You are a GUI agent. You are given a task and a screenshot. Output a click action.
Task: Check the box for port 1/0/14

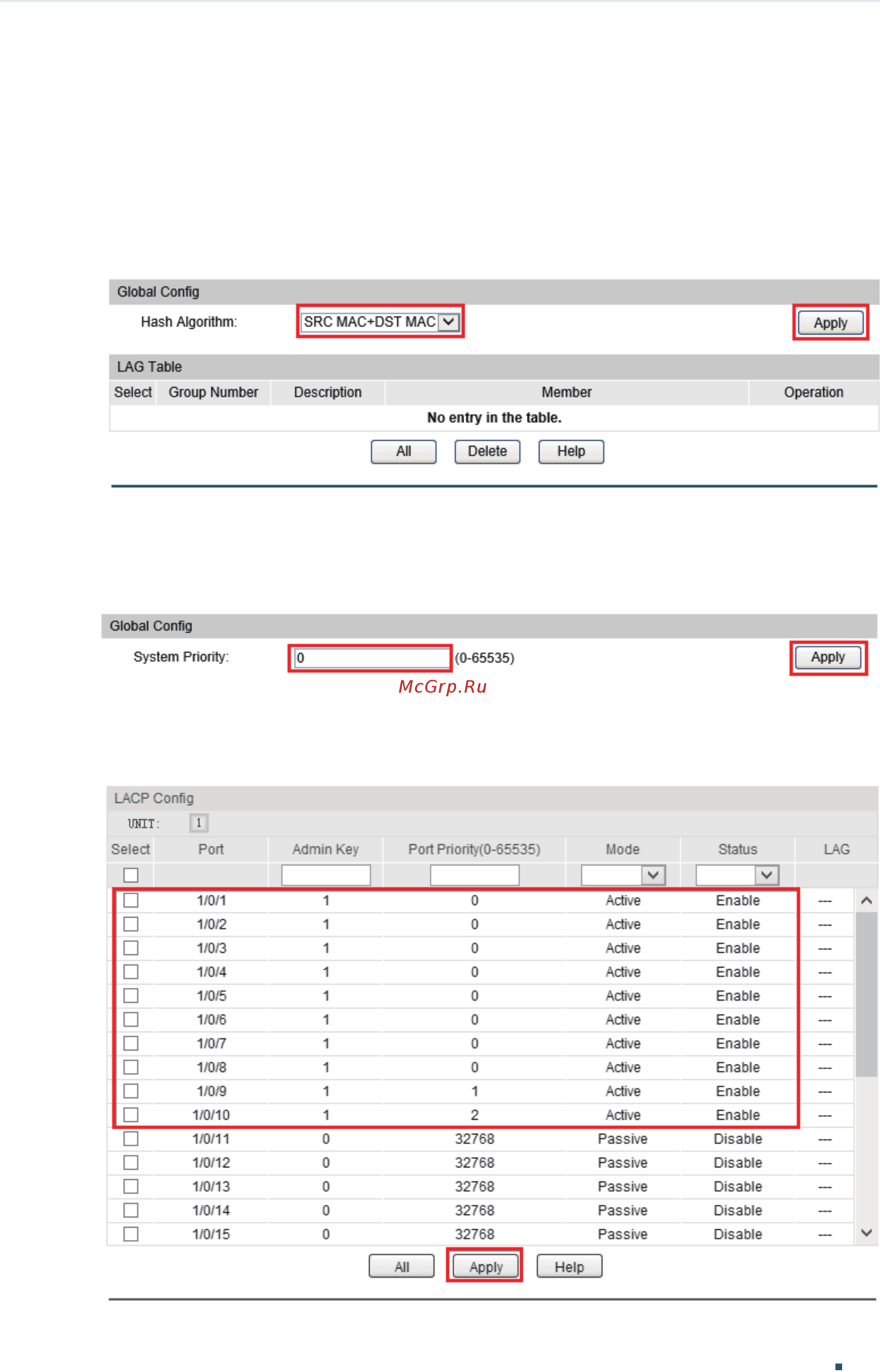pos(131,1210)
